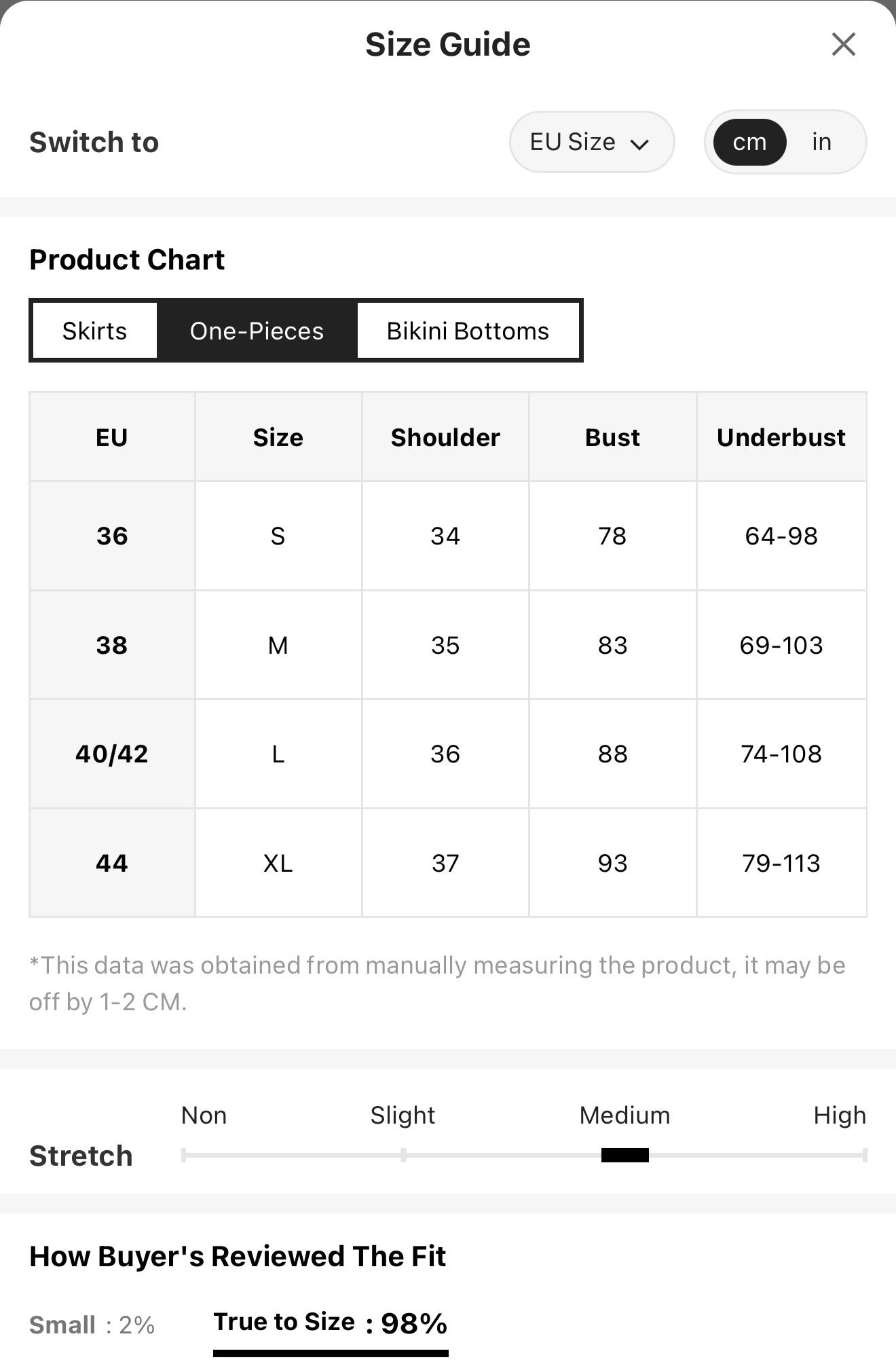
Task: Click the EU 38 size row
Action: click(x=448, y=645)
